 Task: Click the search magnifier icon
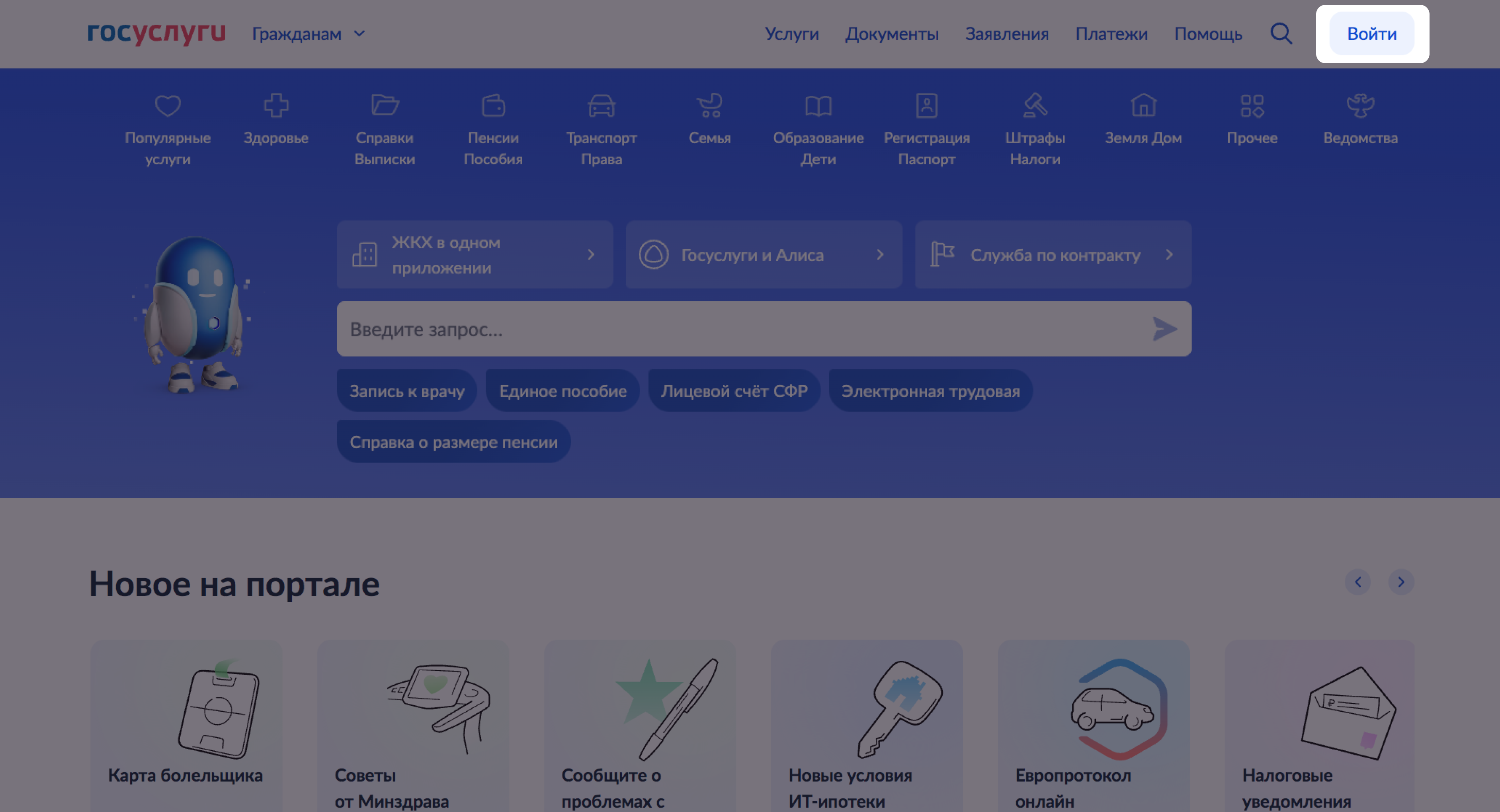1281,33
